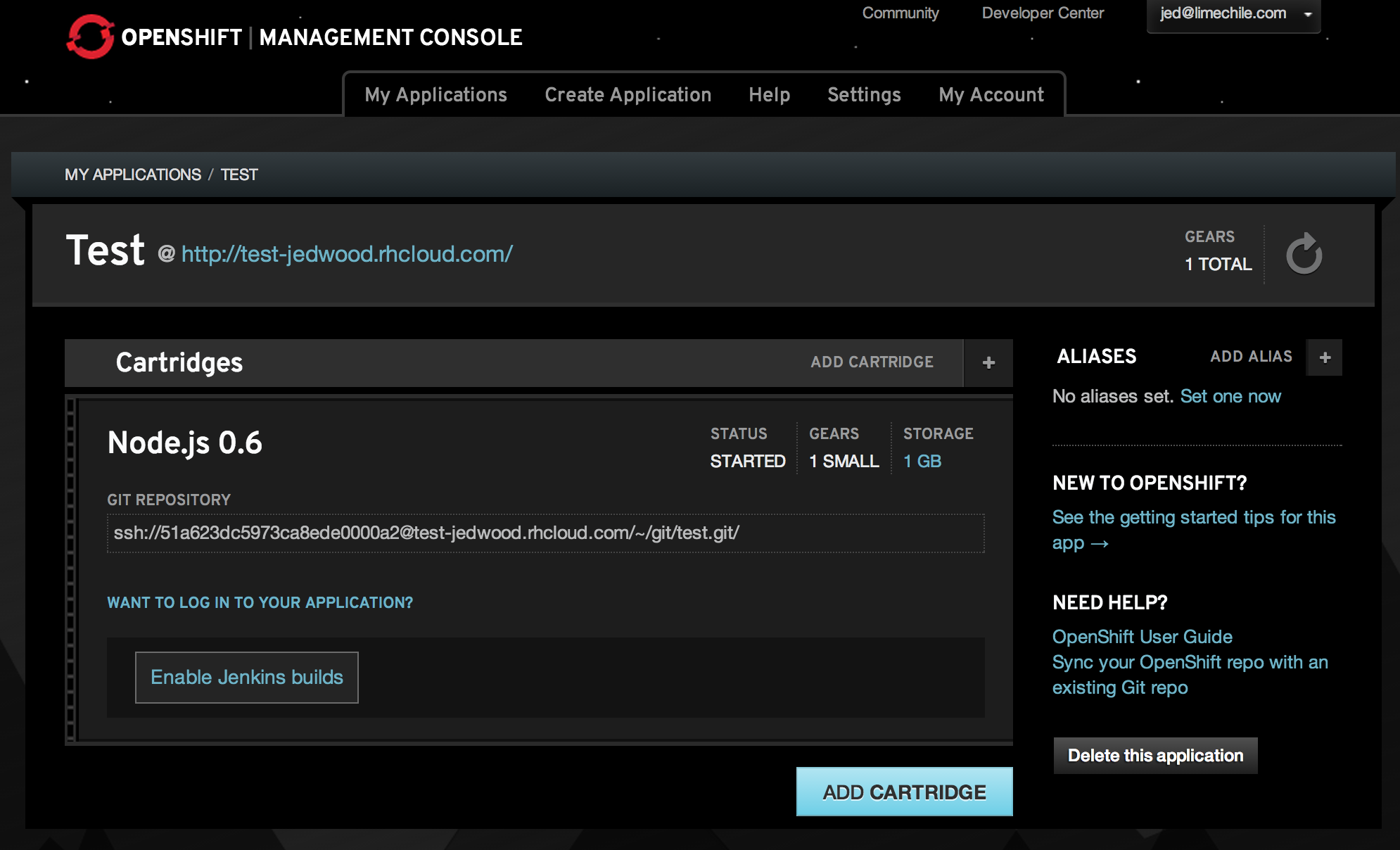Click Enable Jenkins builds

click(246, 677)
